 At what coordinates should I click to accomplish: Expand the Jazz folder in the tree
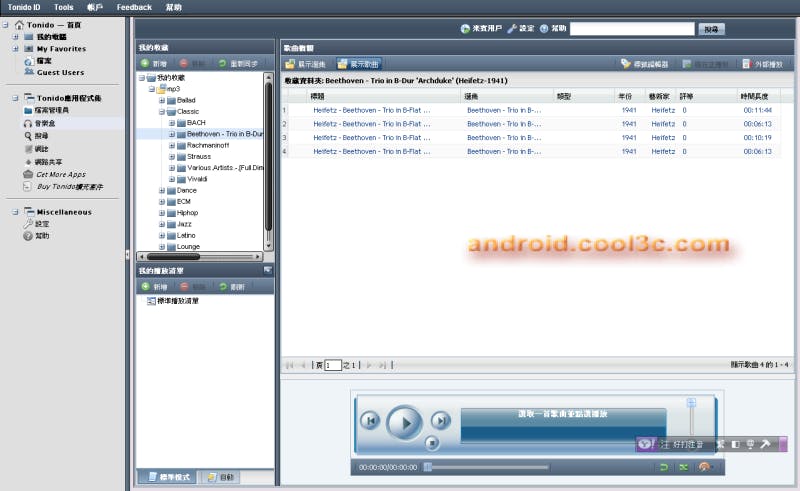[163, 224]
